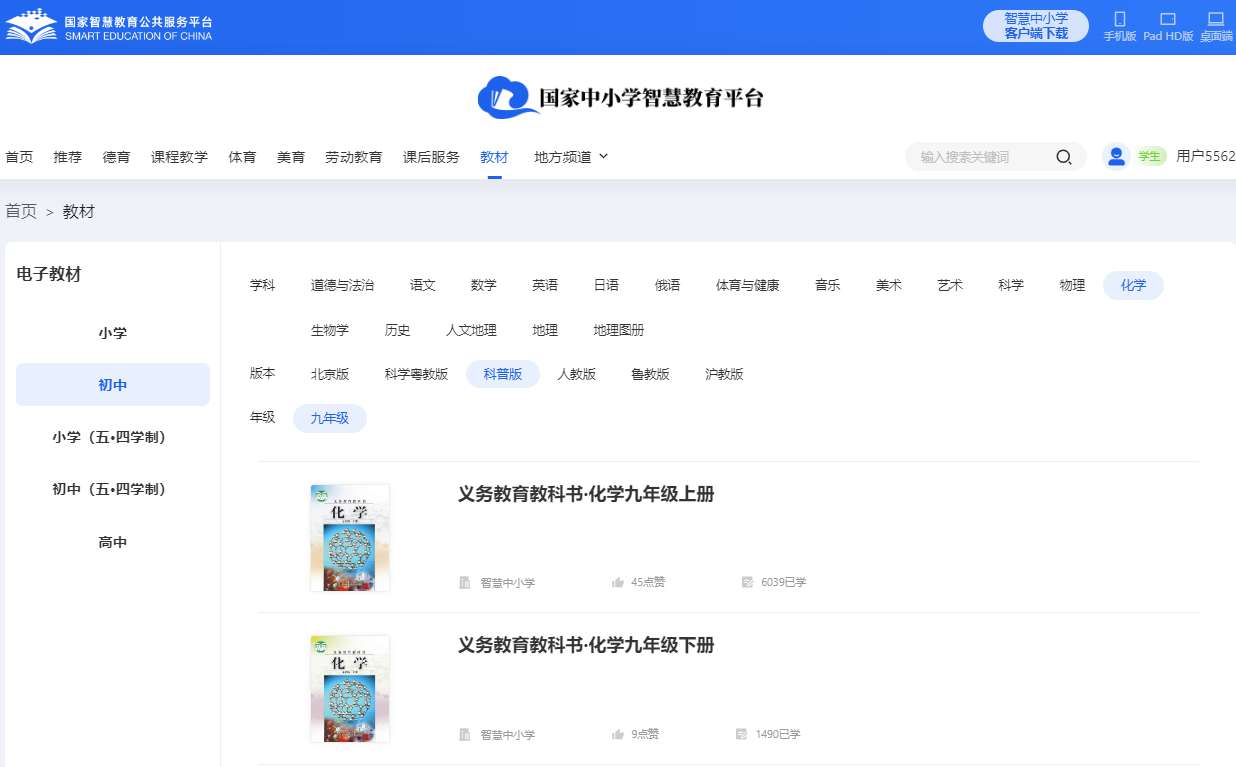Select 高中 in the sidebar

click(x=112, y=542)
